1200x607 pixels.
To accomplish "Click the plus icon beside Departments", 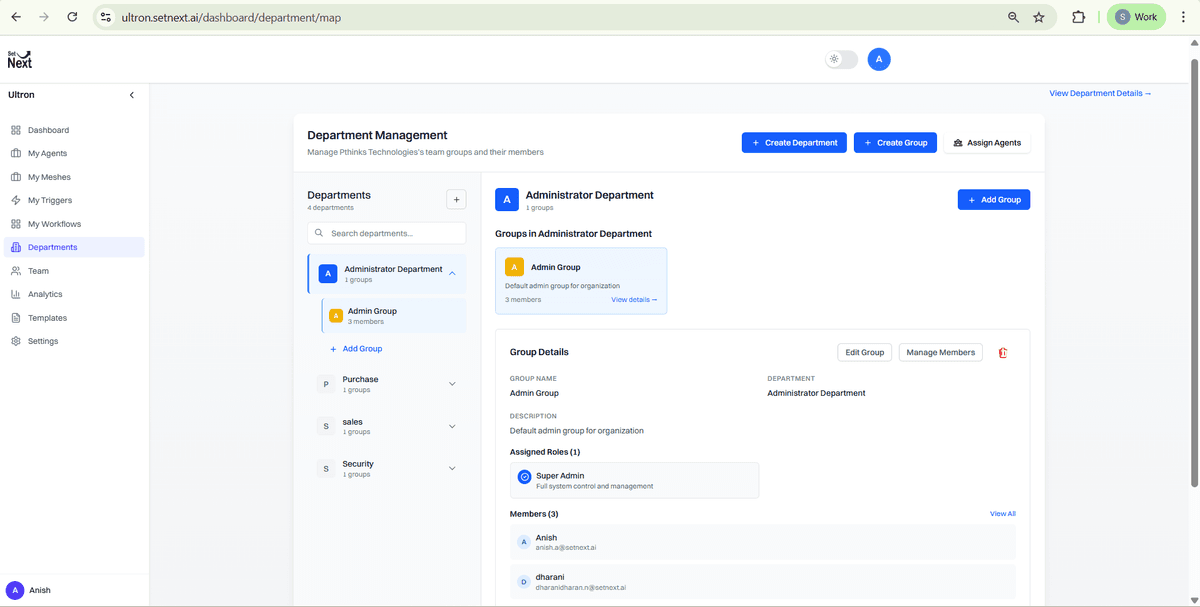I will [x=456, y=200].
